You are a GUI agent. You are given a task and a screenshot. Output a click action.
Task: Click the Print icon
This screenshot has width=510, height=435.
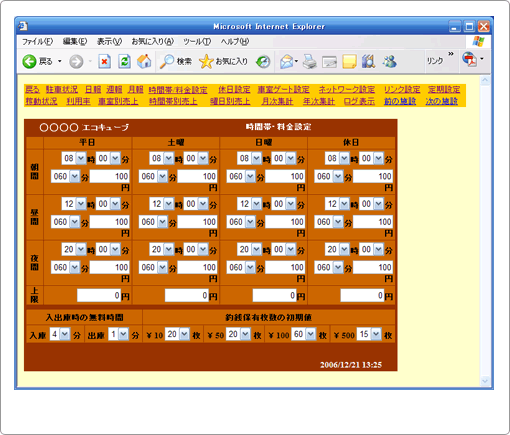click(x=310, y=62)
